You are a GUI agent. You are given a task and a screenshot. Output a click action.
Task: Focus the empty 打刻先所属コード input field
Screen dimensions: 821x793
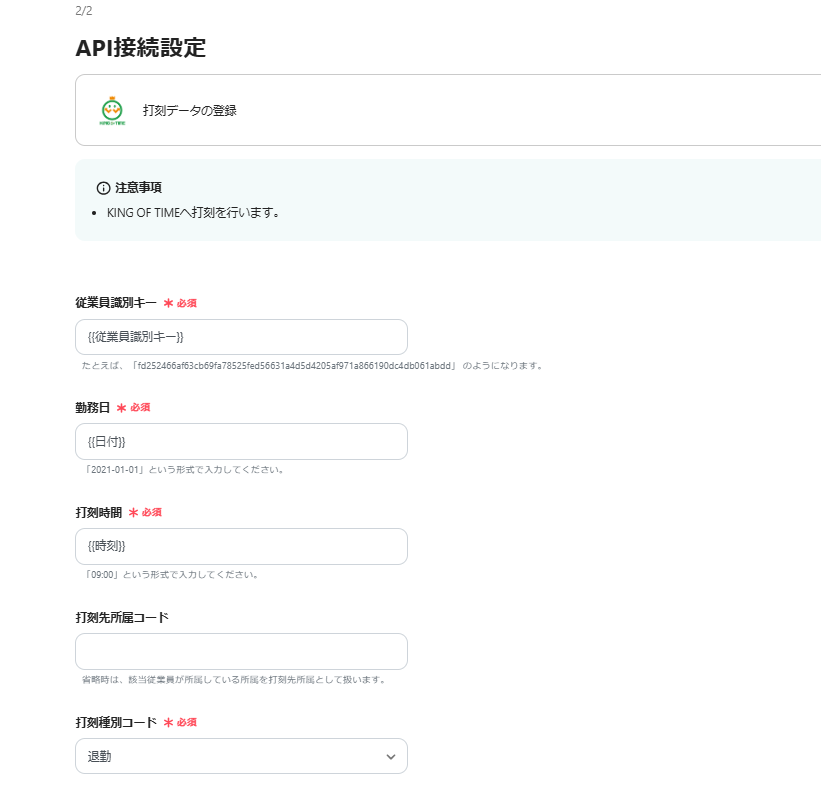point(241,651)
